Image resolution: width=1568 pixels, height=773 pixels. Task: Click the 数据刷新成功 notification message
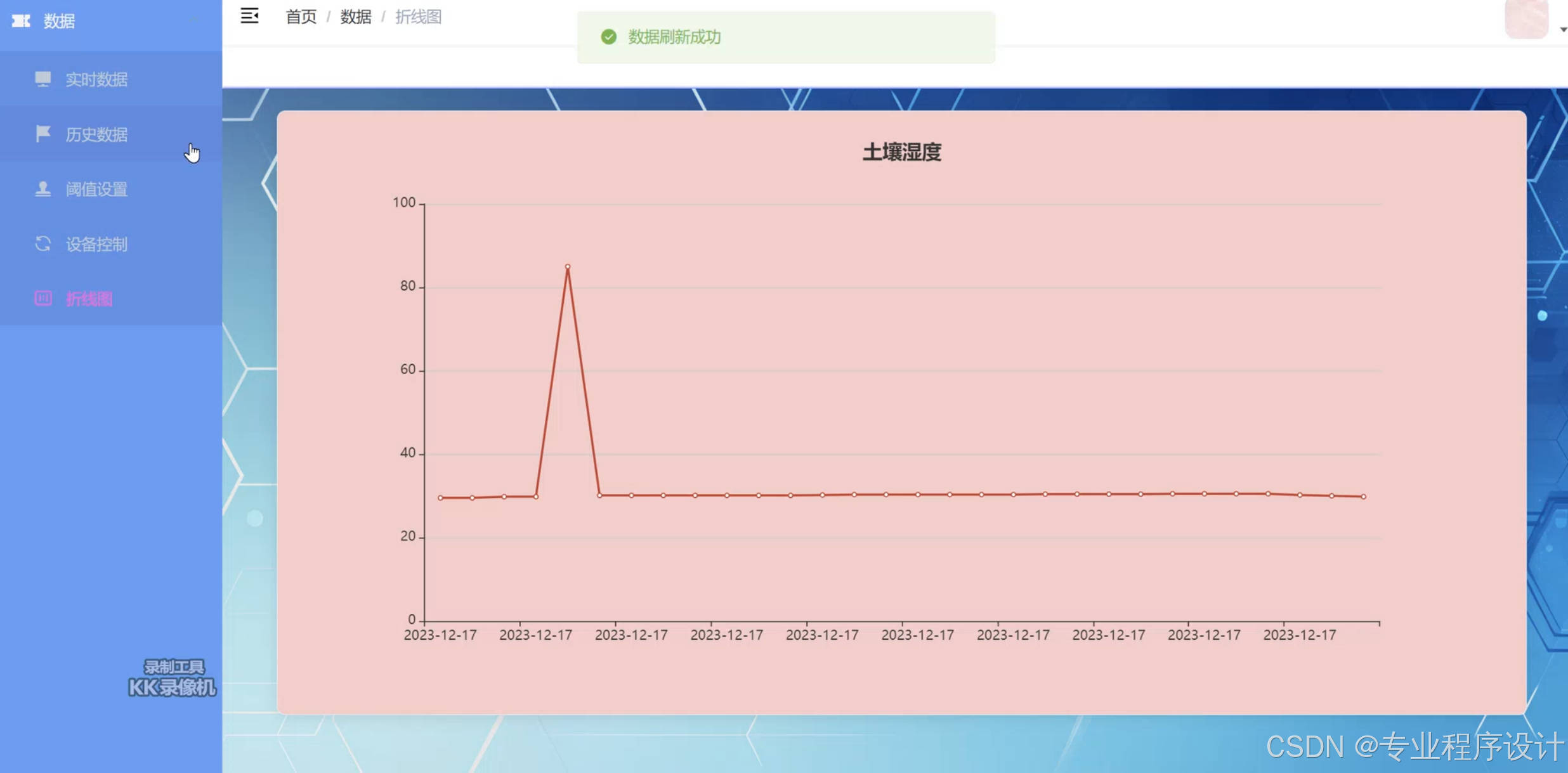coord(674,37)
